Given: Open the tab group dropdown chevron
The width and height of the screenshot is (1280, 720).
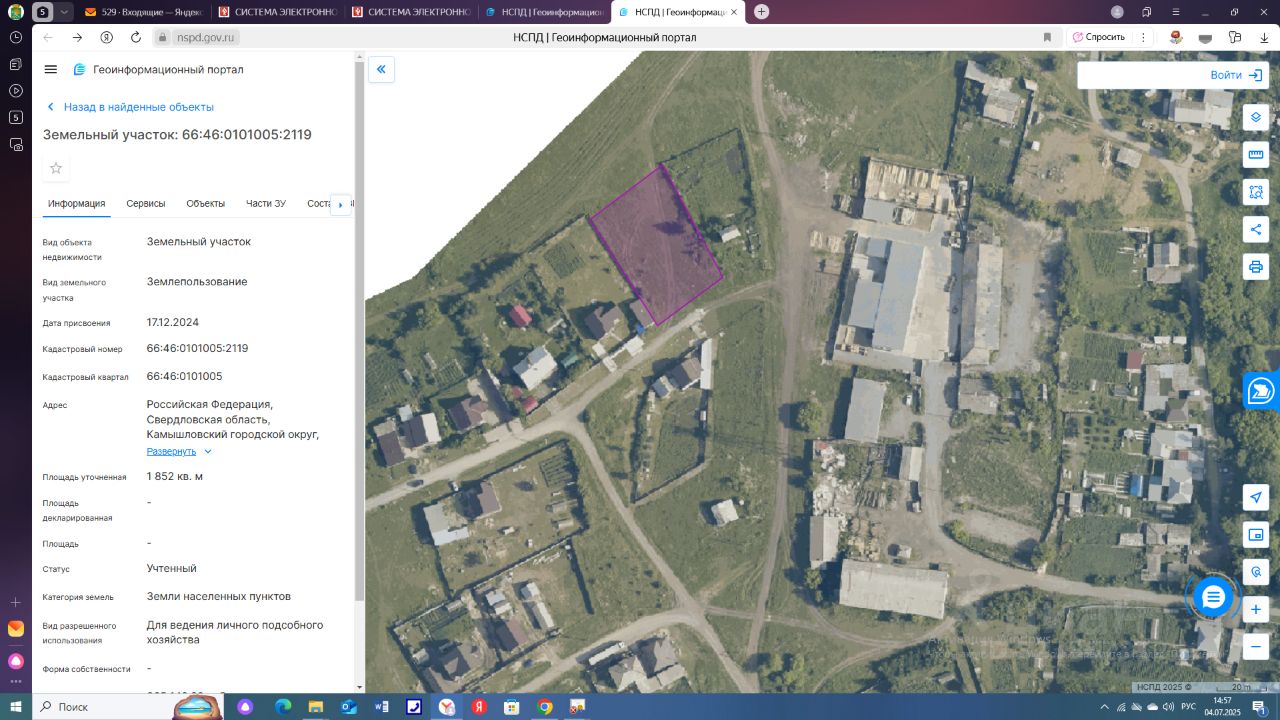Looking at the screenshot, I should [65, 12].
